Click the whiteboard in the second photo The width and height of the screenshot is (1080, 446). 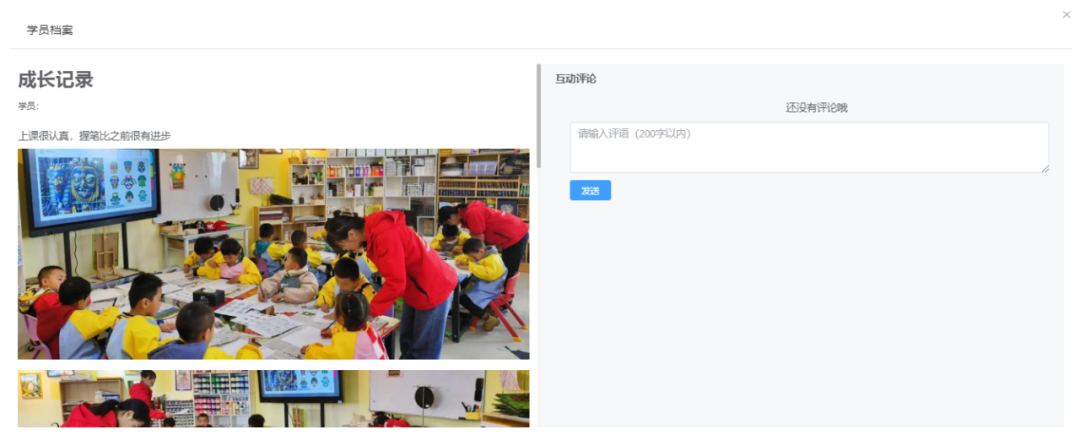[426, 395]
